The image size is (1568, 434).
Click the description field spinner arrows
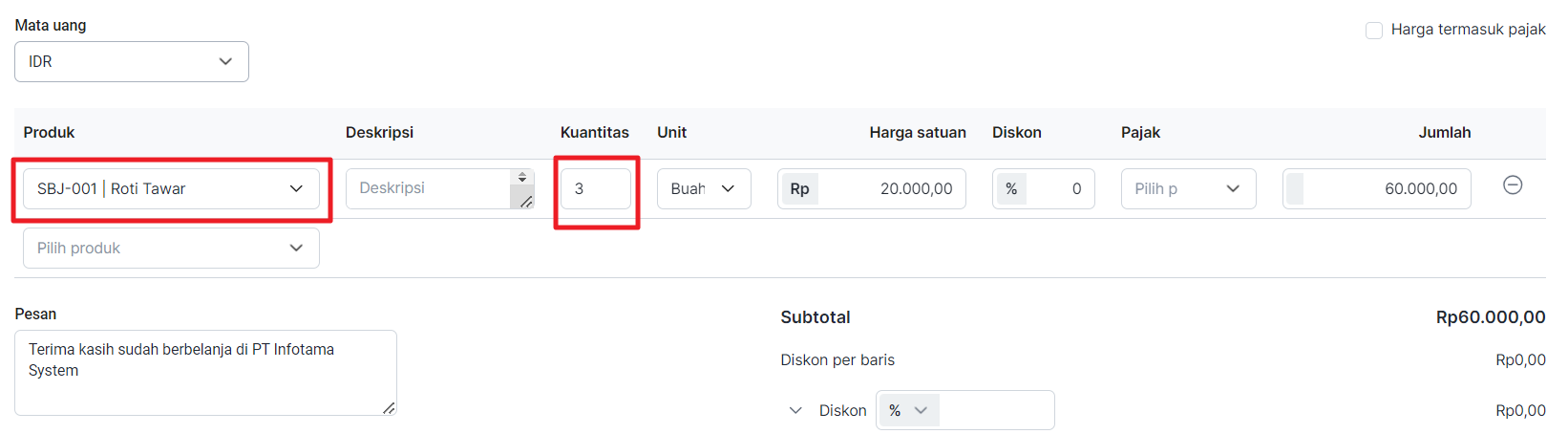click(522, 177)
